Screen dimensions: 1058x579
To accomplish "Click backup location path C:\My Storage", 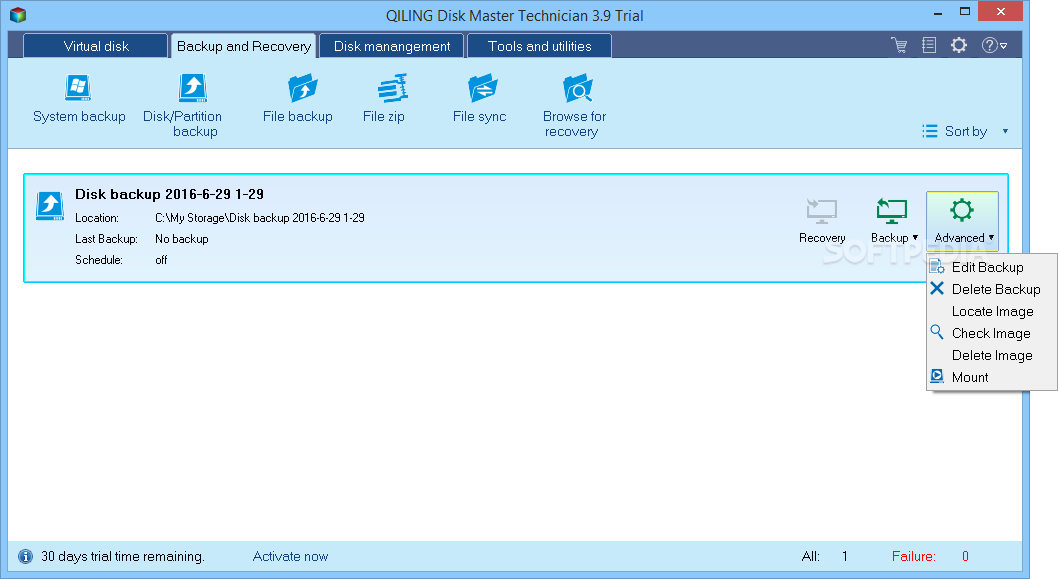I will (x=260, y=218).
